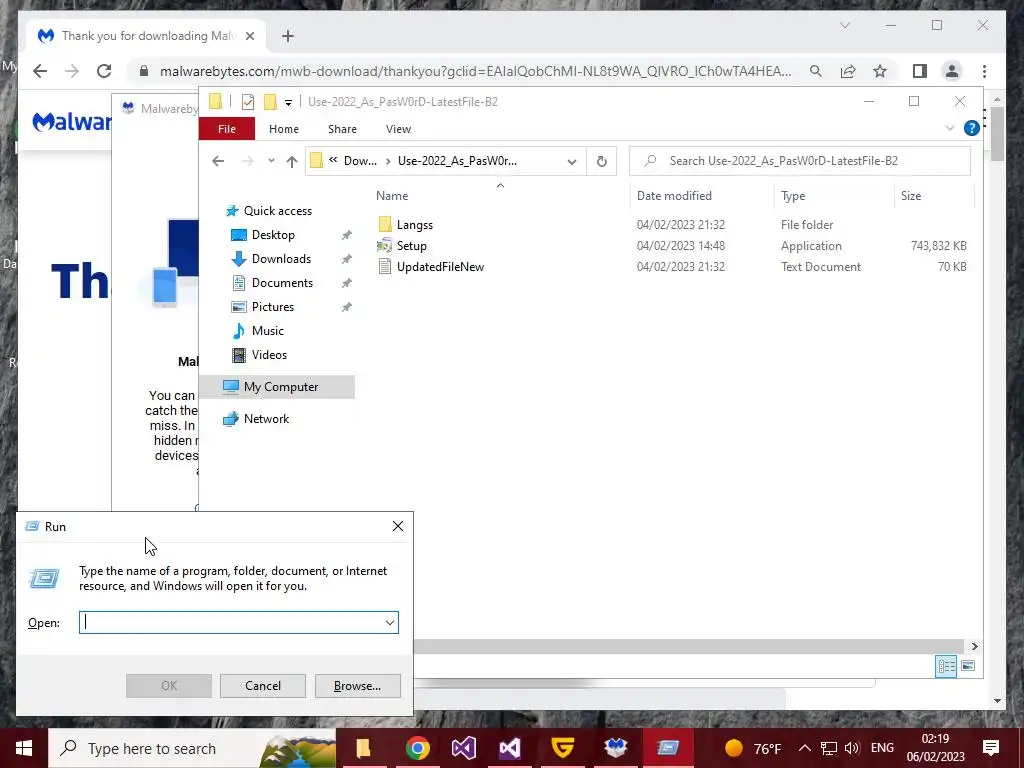This screenshot has width=1024, height=768.
Task: Open the notification center icon
Action: pos(991,748)
